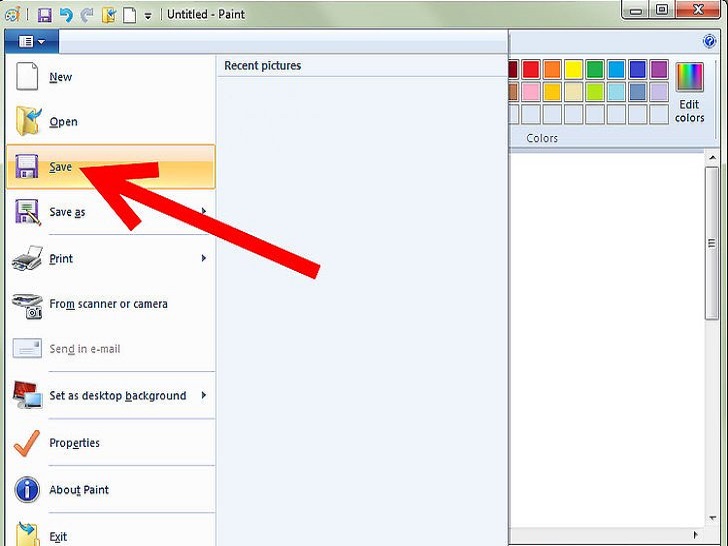Click the Paint application icon in the title bar

click(13, 14)
